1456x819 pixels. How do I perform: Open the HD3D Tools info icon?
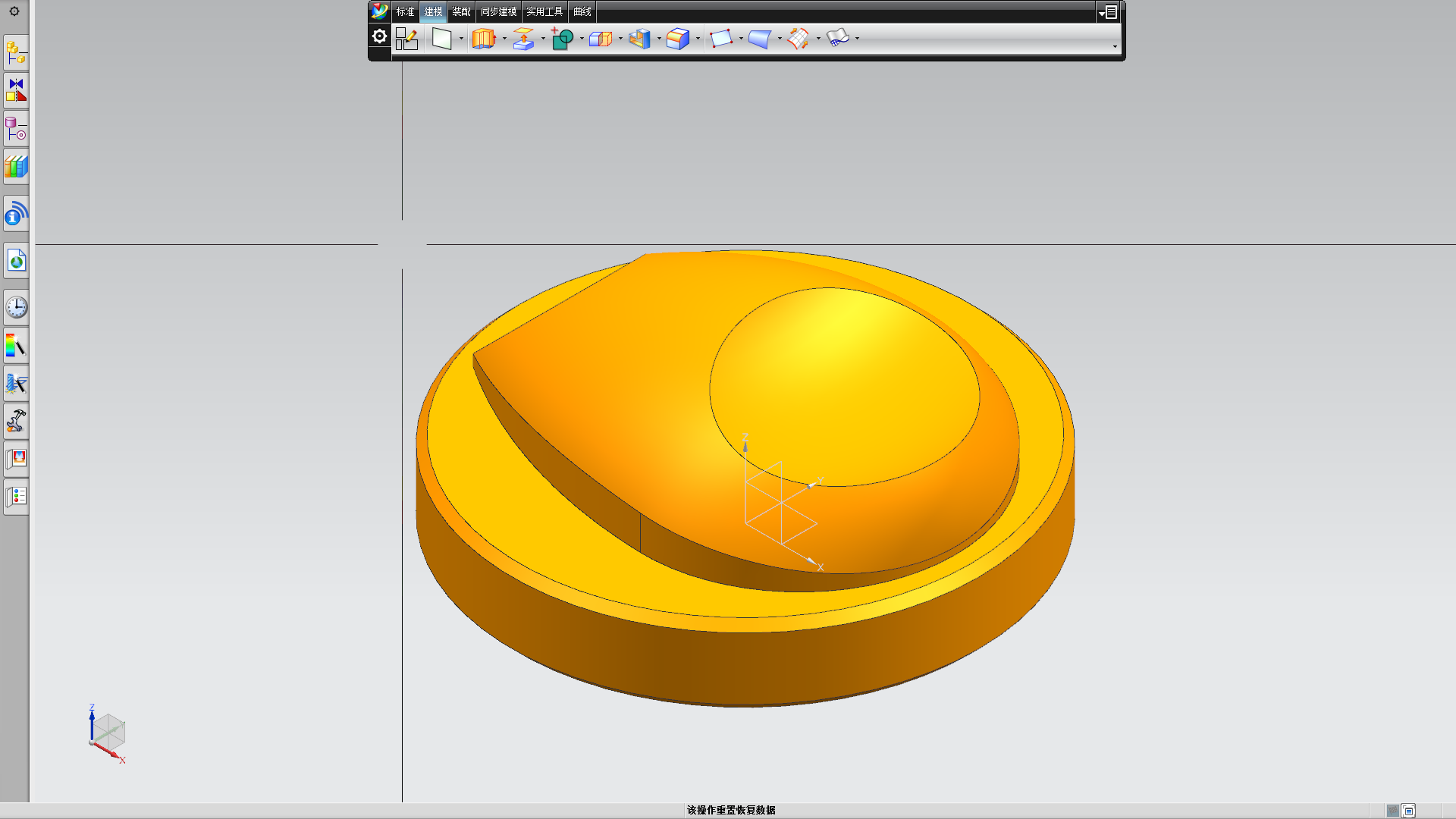(16, 214)
